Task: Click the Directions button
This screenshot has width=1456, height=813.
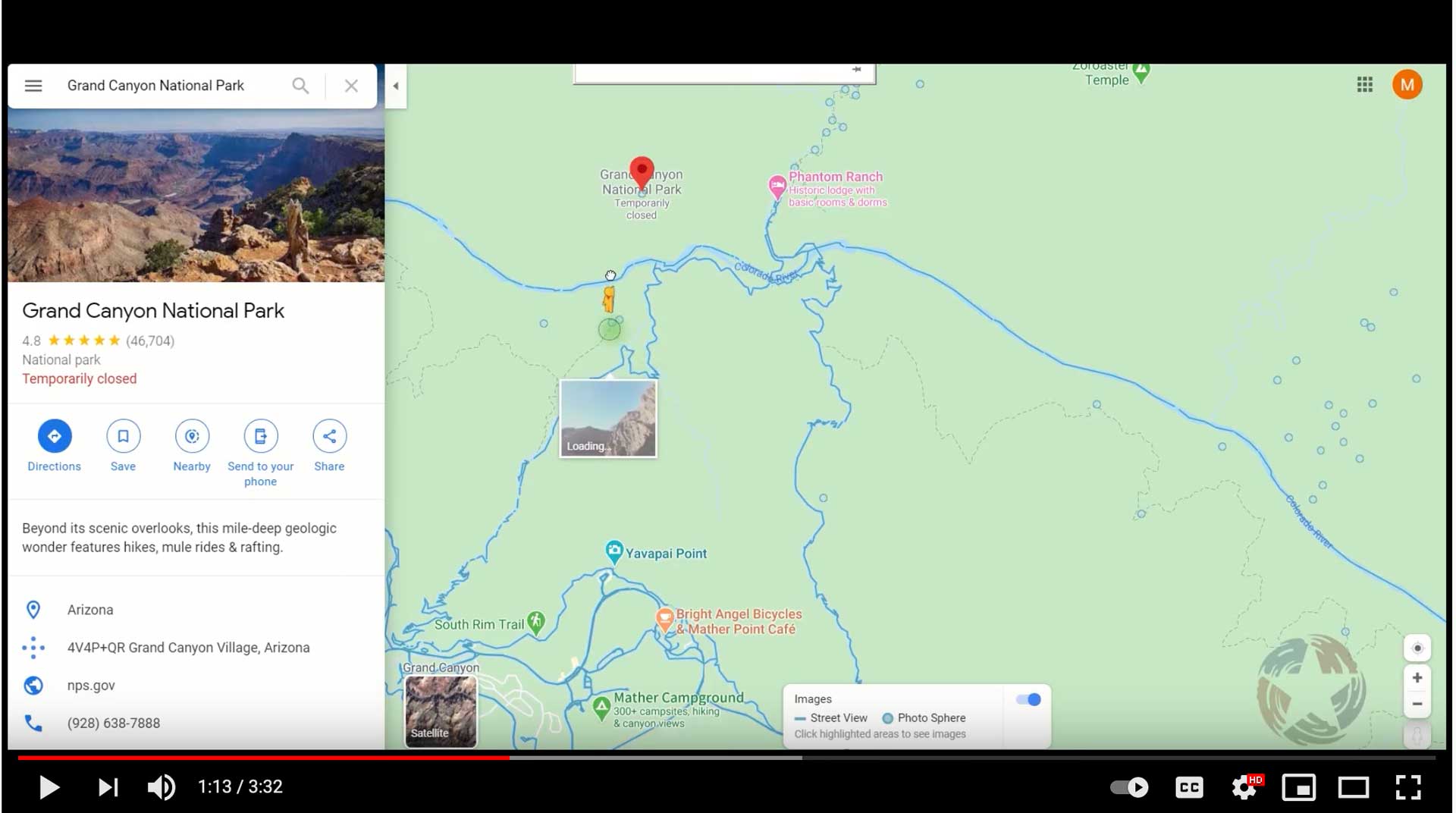Action: pos(55,436)
